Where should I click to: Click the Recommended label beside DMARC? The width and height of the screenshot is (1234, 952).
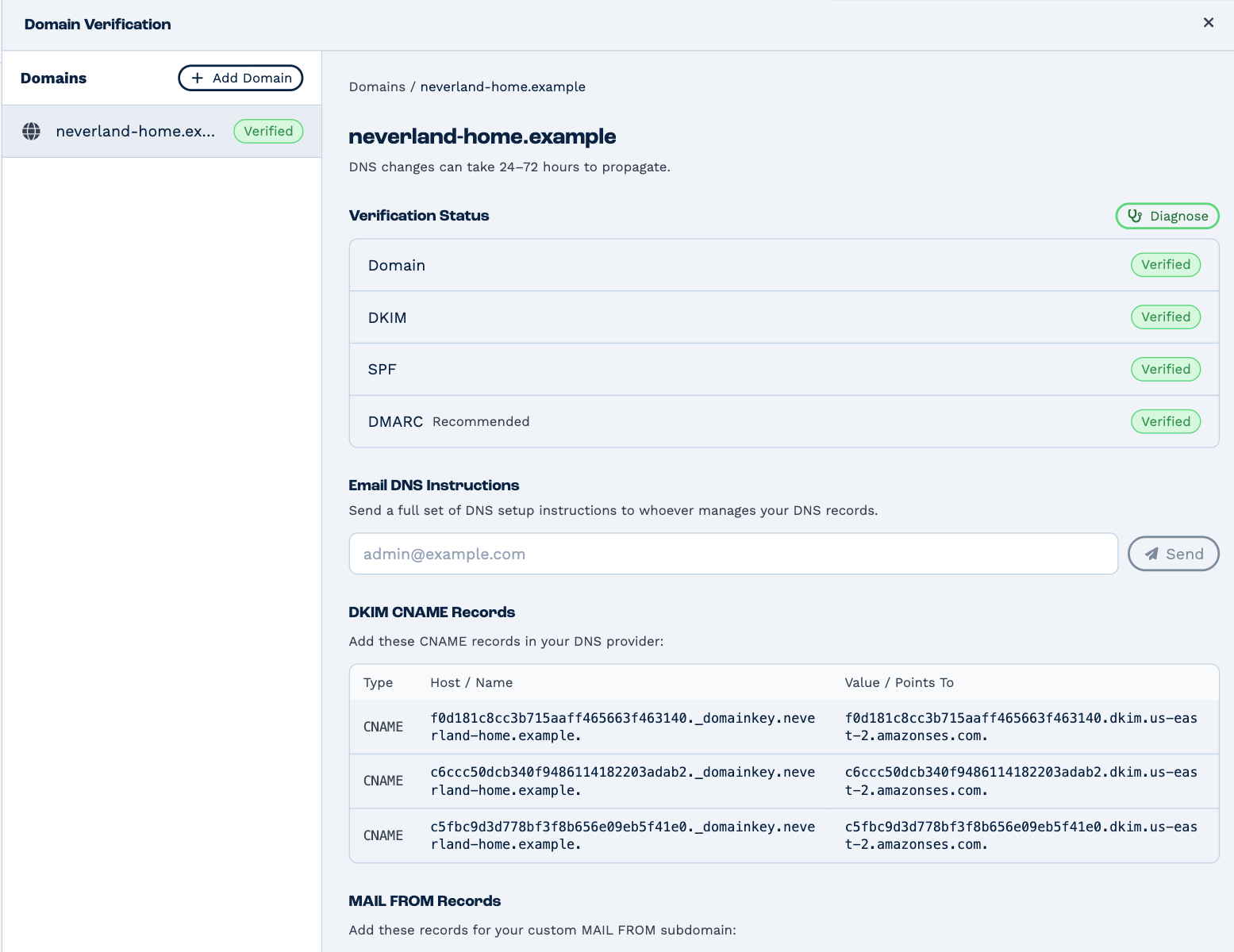pos(481,422)
